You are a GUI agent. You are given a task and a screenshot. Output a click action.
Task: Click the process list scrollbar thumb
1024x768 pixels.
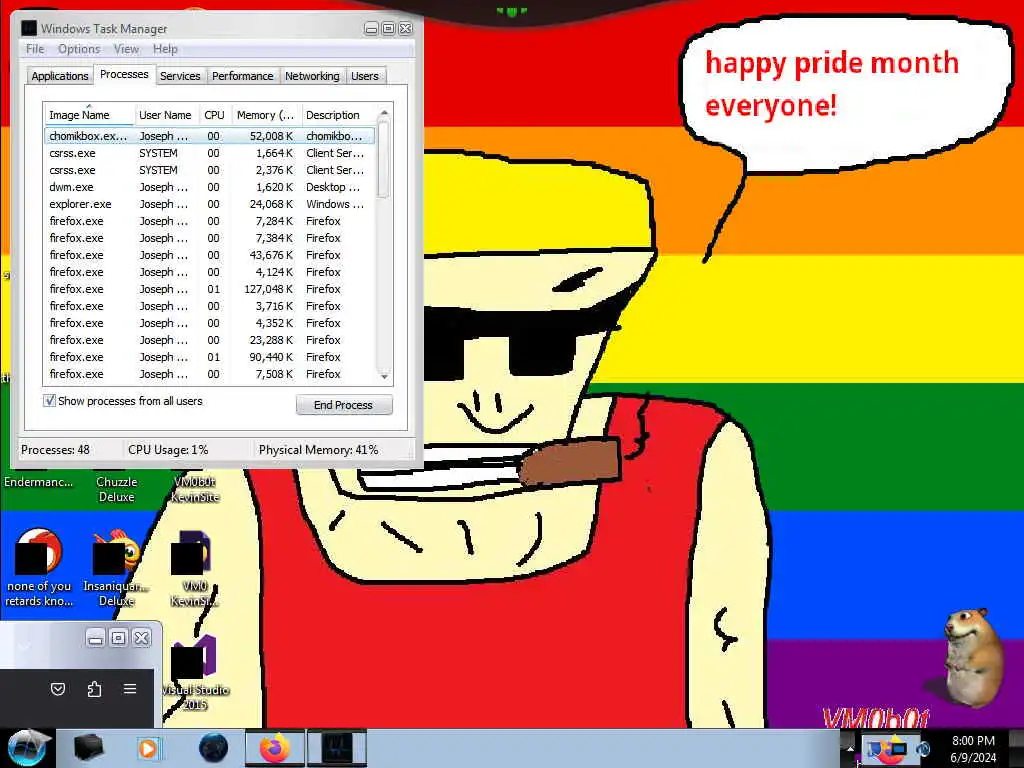click(x=384, y=159)
